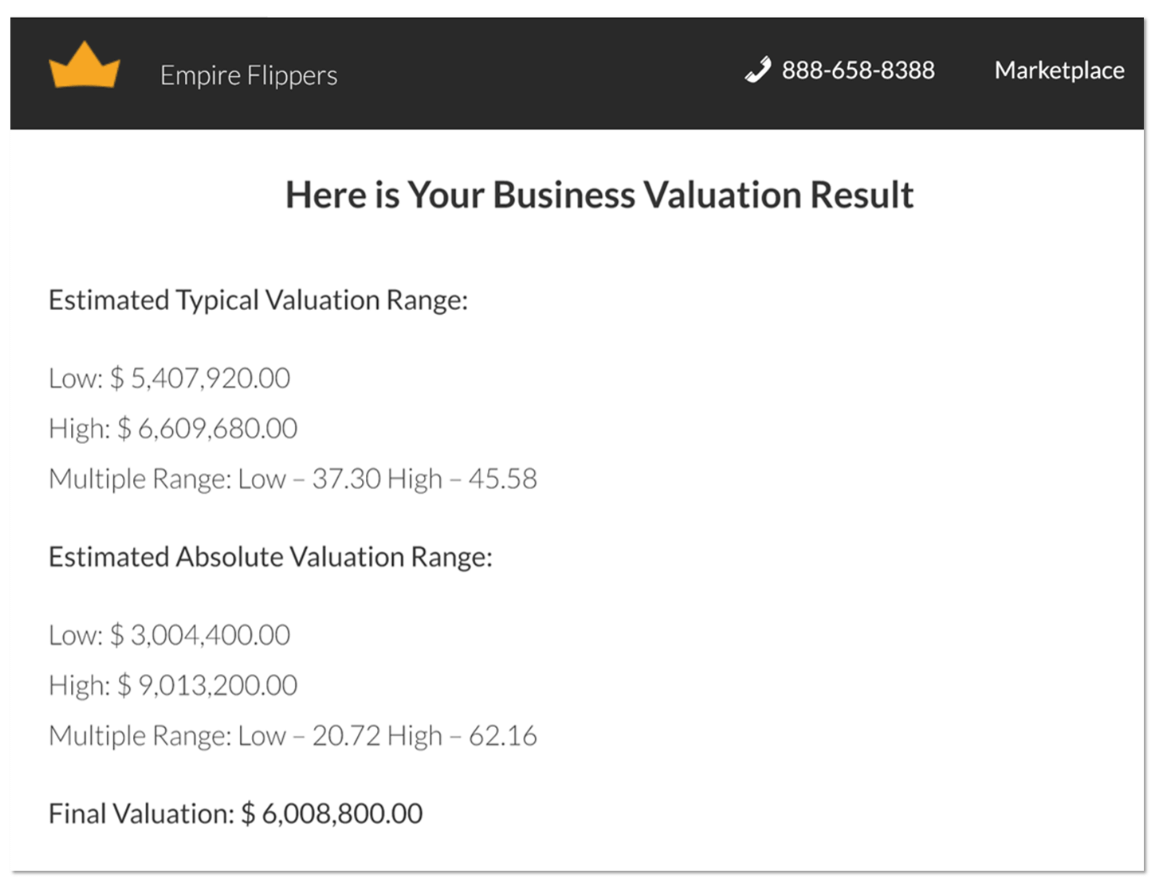Click the Business Valuation Result heading

600,195
